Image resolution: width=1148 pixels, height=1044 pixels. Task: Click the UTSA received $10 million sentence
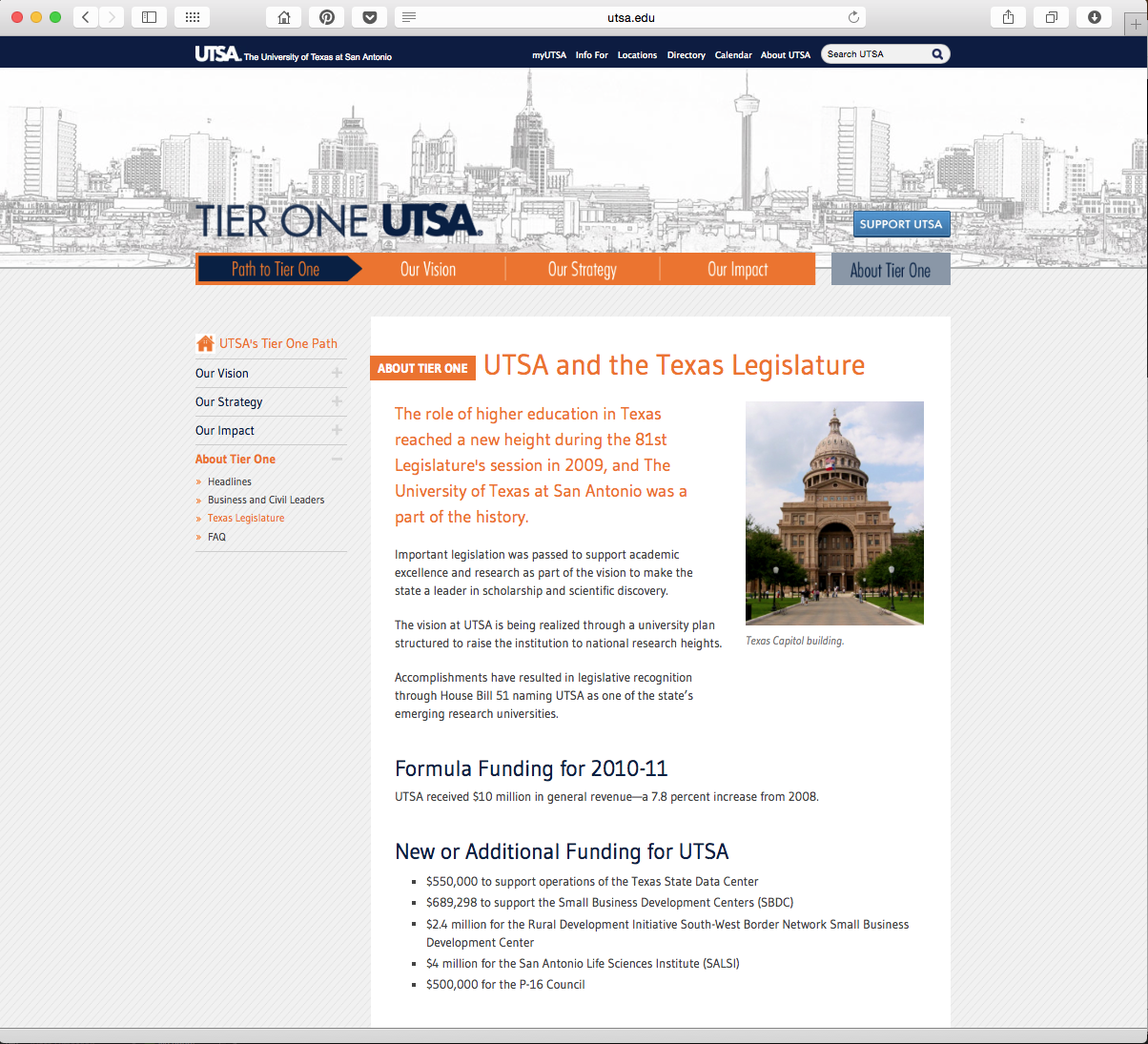[x=606, y=797]
